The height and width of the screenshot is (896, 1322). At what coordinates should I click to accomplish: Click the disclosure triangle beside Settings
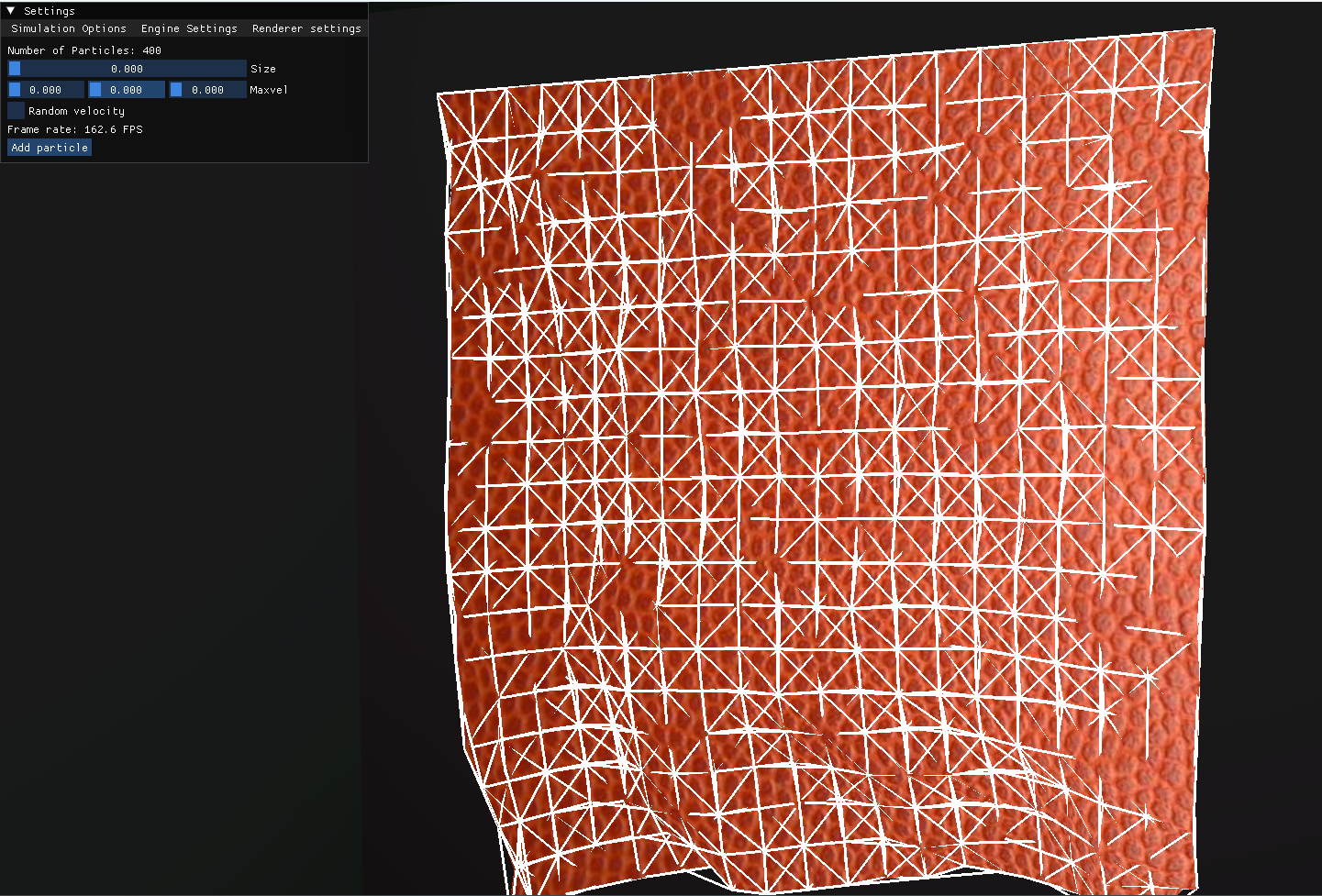click(x=11, y=10)
